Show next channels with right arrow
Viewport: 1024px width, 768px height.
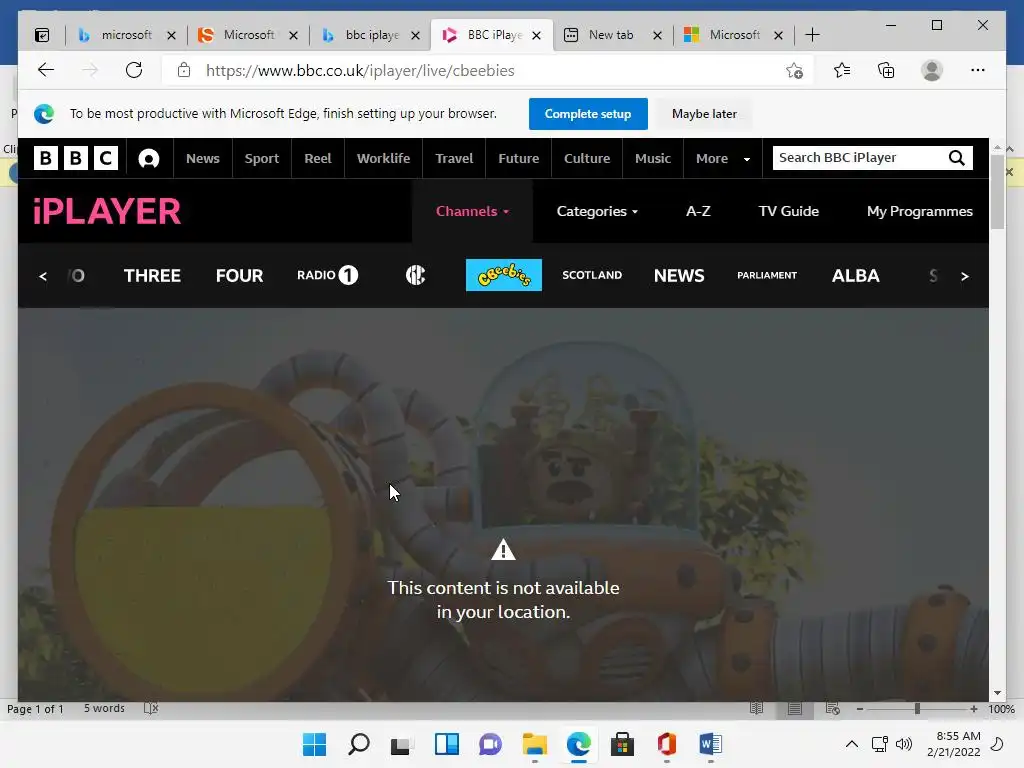[x=965, y=276]
